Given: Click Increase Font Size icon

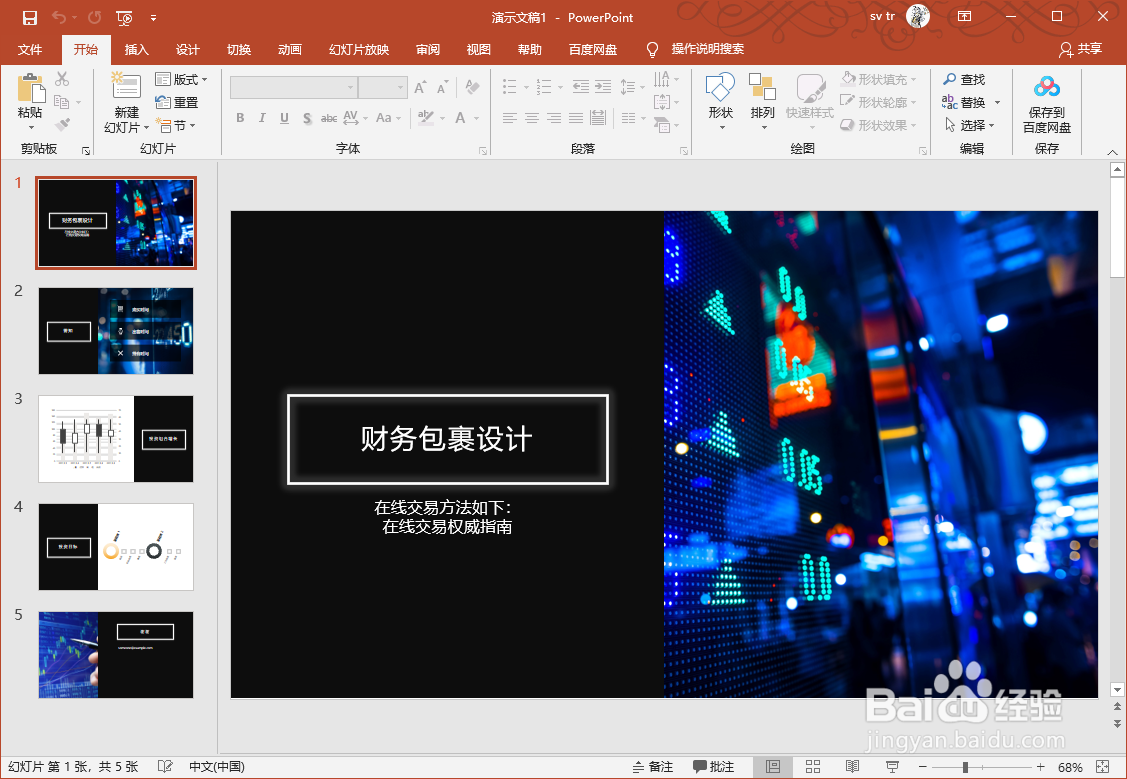Looking at the screenshot, I should pos(420,88).
